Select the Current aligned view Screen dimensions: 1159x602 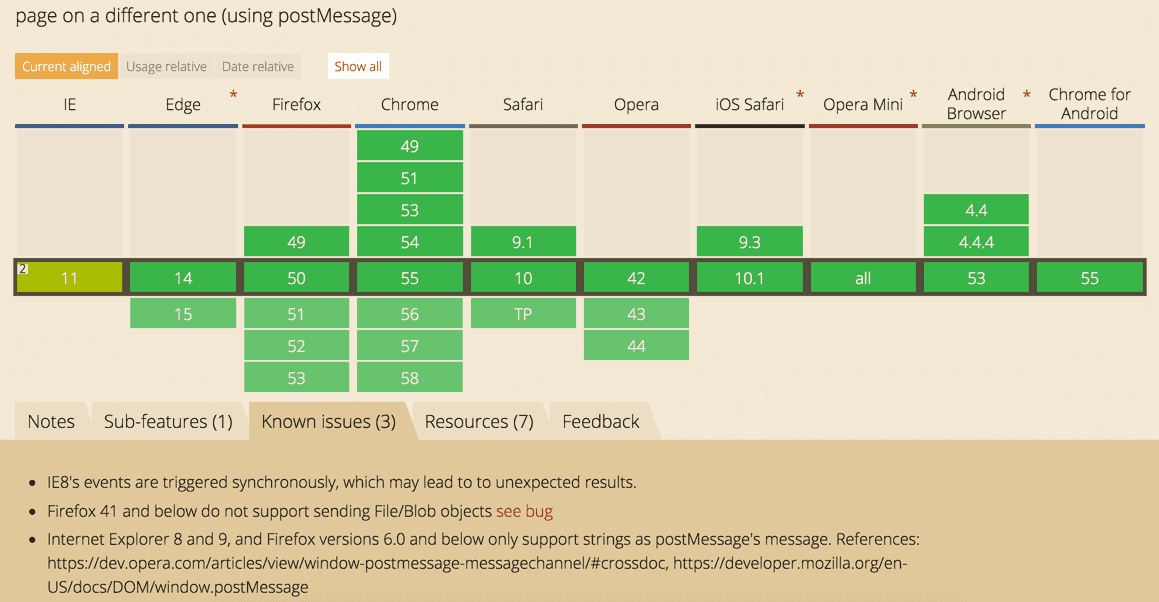click(x=67, y=67)
